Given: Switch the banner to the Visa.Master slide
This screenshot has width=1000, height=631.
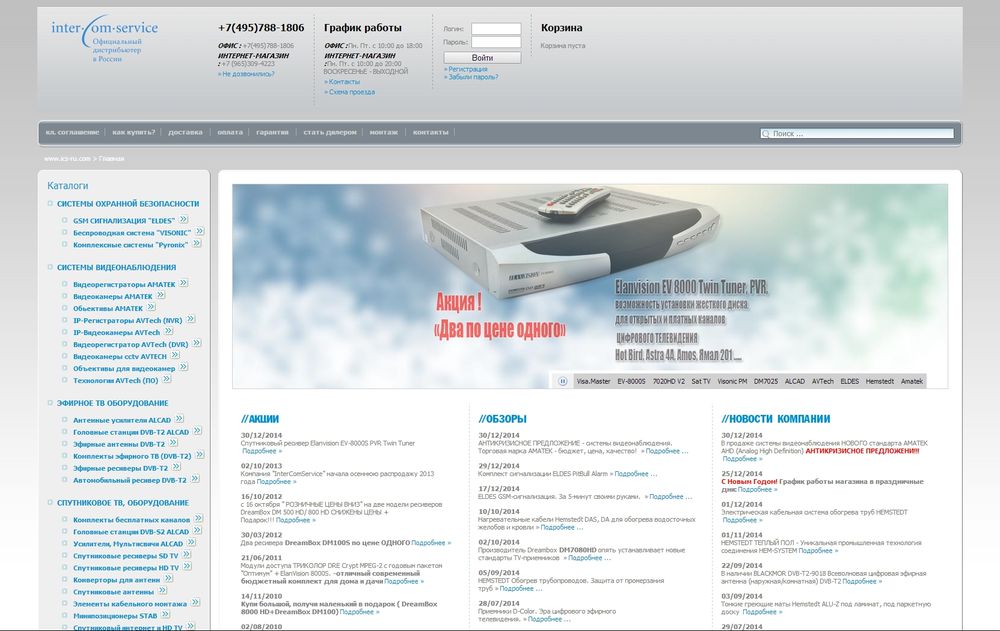Looking at the screenshot, I should tap(593, 382).
